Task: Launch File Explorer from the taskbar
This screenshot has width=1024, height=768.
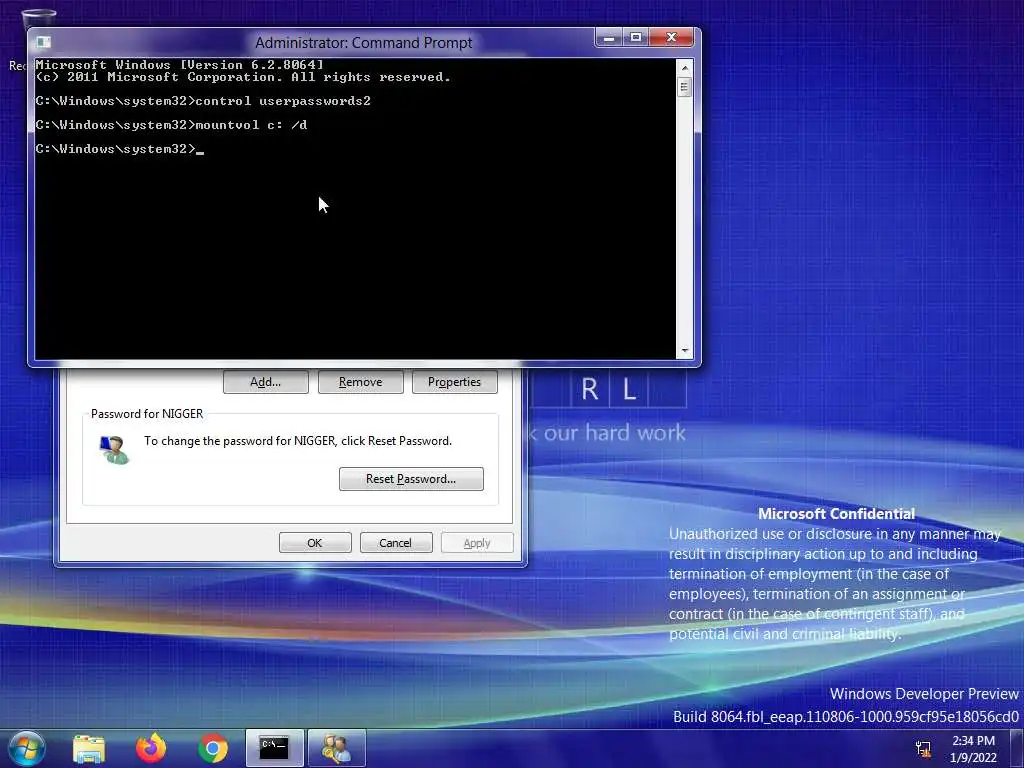Action: (x=89, y=748)
